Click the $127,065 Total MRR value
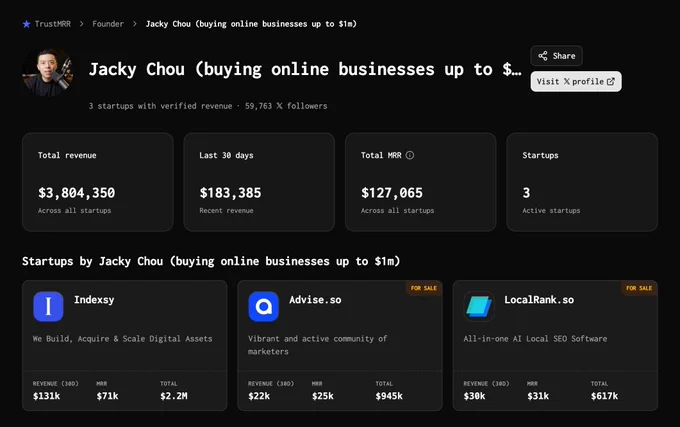 (392, 193)
